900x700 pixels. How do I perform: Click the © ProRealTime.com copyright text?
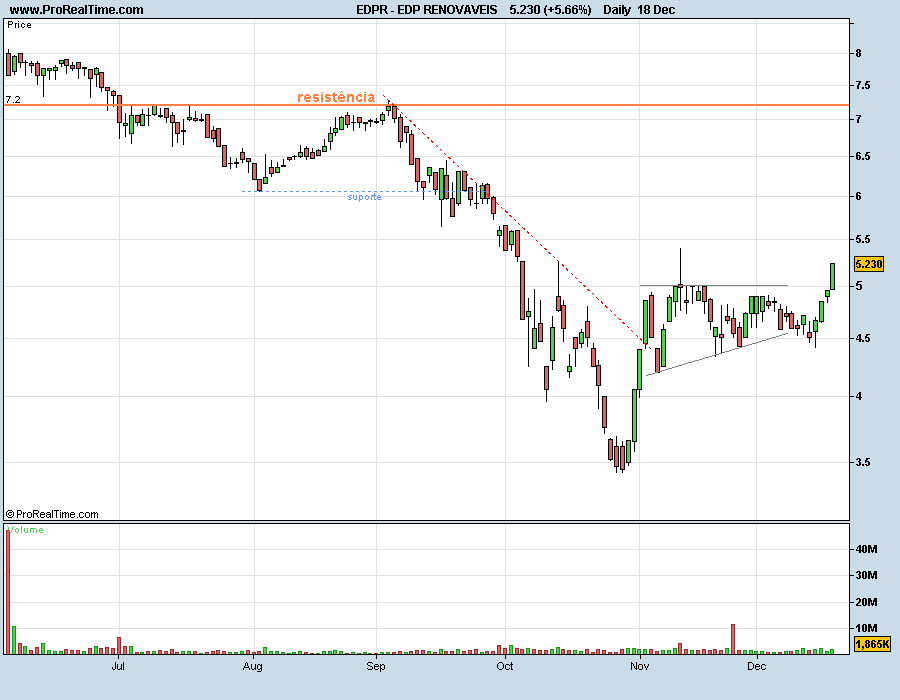tap(52, 514)
